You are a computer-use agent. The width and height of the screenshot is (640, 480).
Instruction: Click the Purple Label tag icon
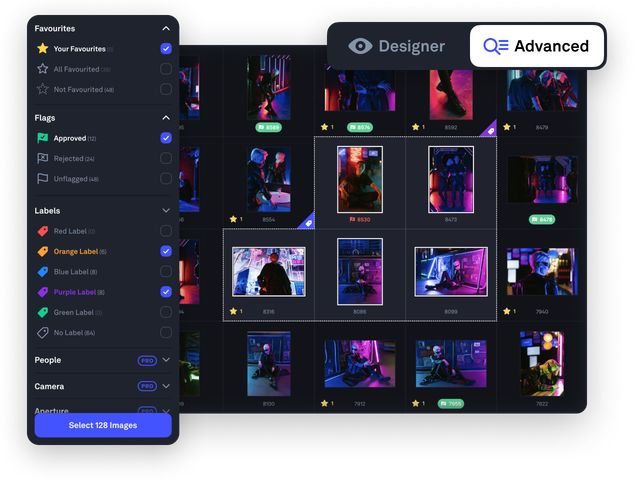pos(42,292)
